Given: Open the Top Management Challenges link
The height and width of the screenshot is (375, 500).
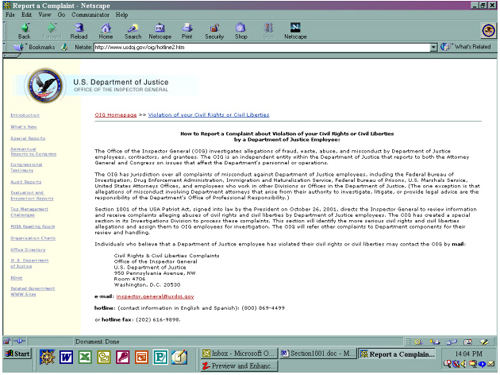Looking at the screenshot, I should (x=29, y=212).
